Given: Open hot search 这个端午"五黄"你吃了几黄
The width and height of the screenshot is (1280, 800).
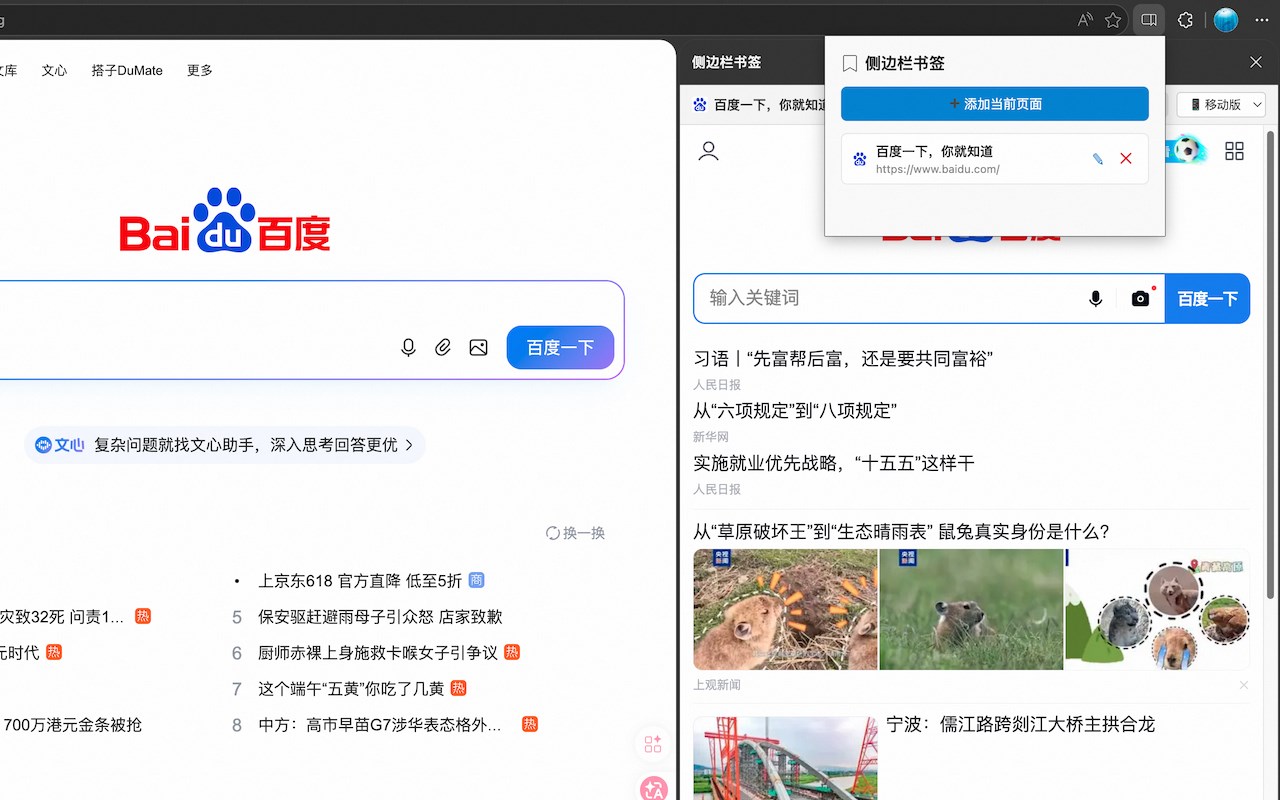Looking at the screenshot, I should (351, 689).
